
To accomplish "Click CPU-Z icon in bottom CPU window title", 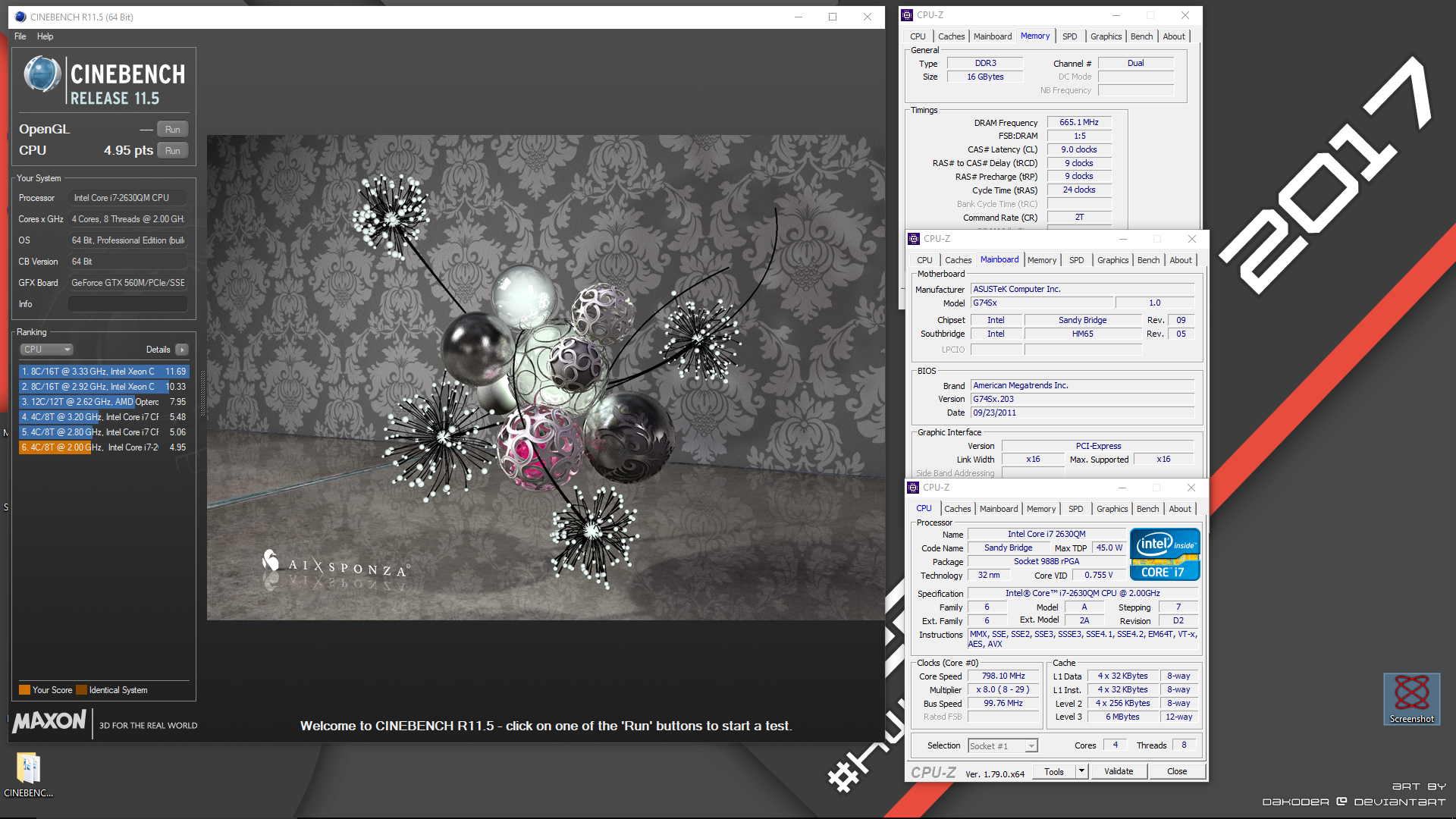I will tap(913, 488).
